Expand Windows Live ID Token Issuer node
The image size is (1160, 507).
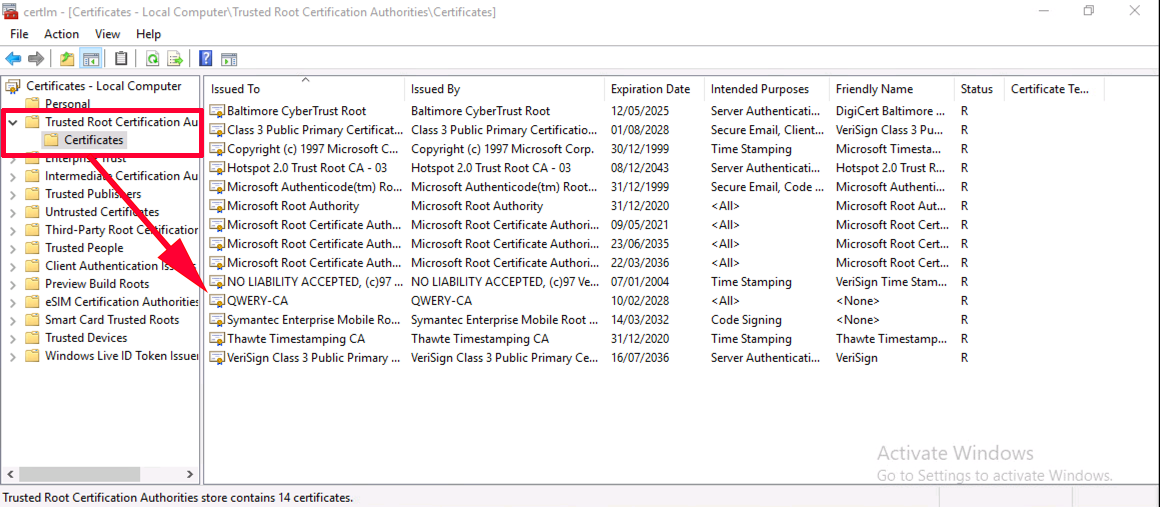[13, 355]
